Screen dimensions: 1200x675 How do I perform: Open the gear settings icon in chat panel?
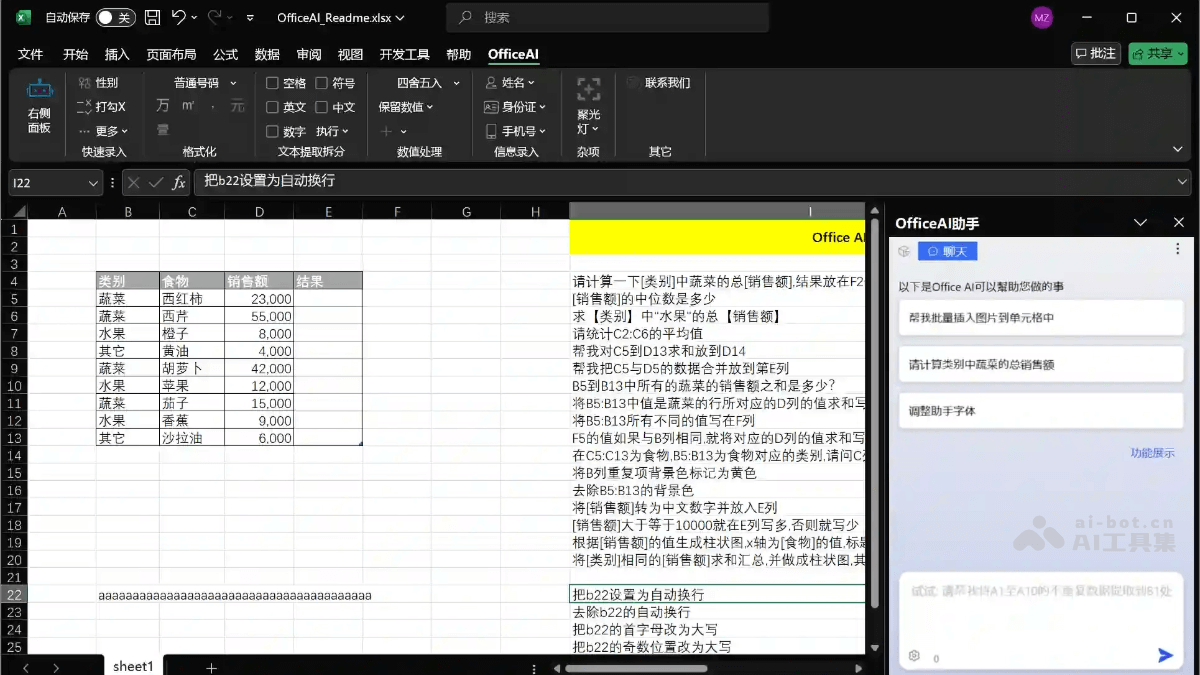coord(913,655)
